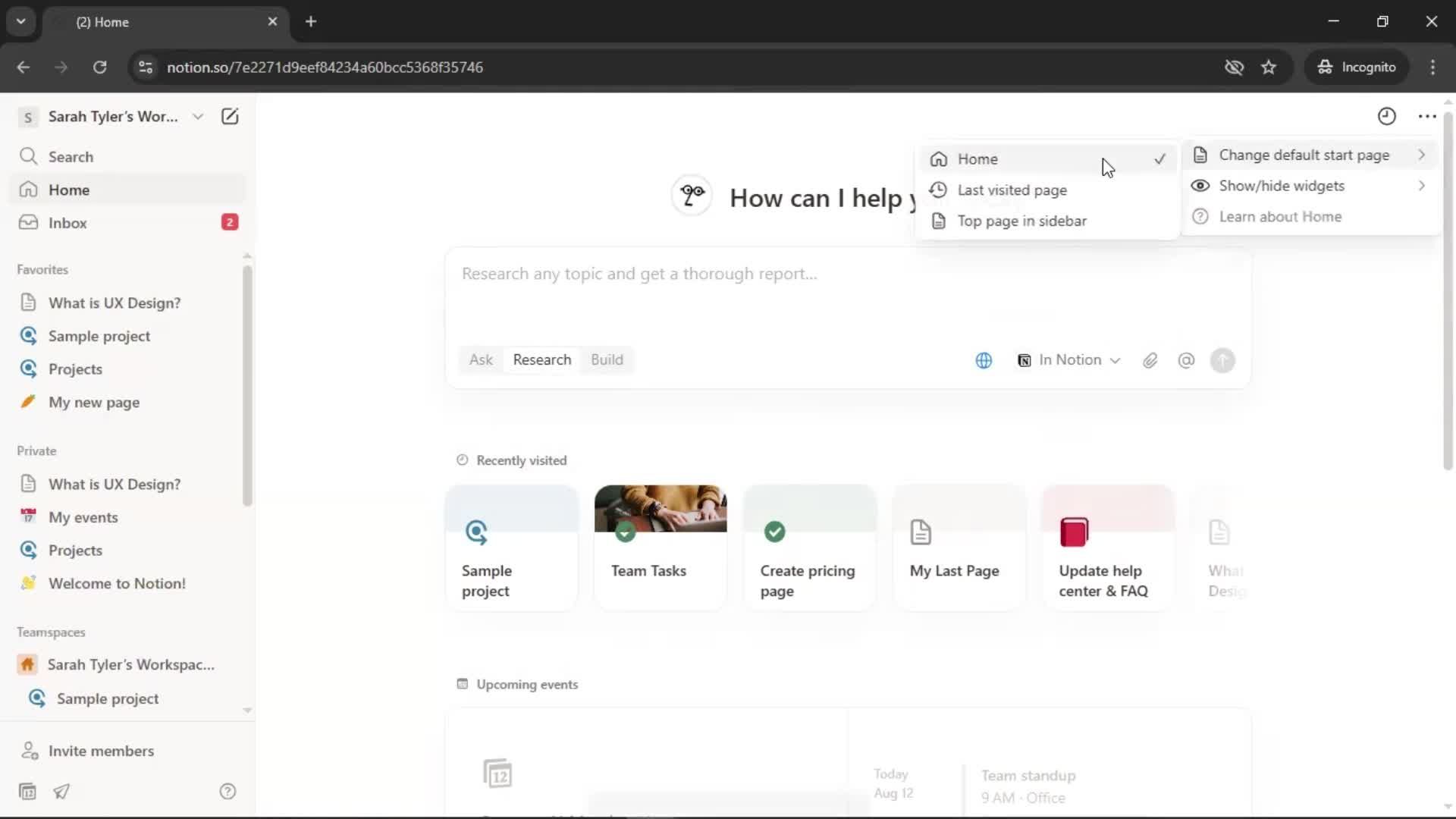This screenshot has width=1456, height=819.
Task: Click the sidebar vertical scrollbar
Action: click(x=247, y=385)
